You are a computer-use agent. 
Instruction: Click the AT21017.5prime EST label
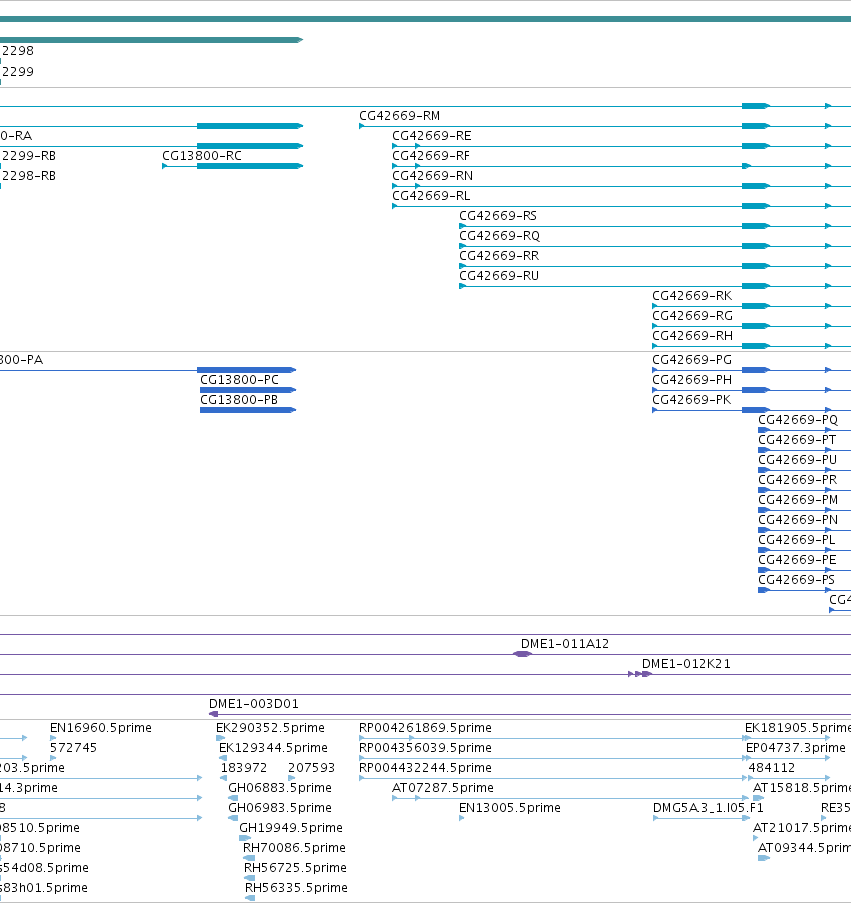[802, 828]
